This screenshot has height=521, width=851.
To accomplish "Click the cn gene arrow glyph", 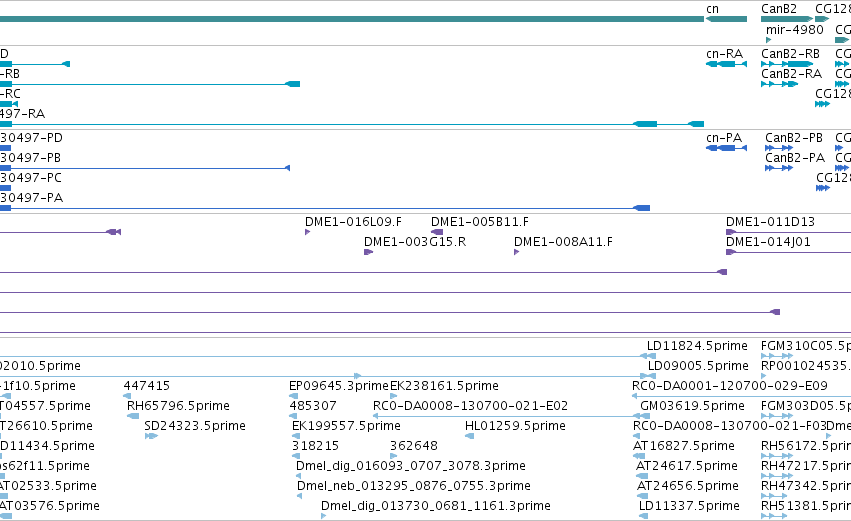I will tap(726, 20).
